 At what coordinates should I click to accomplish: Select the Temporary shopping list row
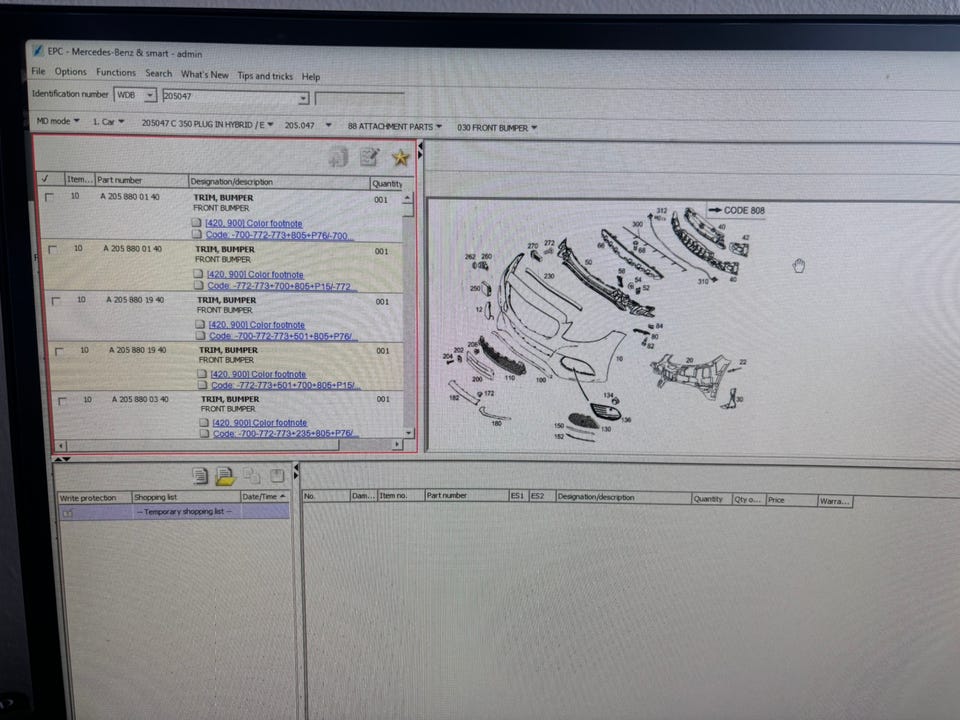point(174,512)
